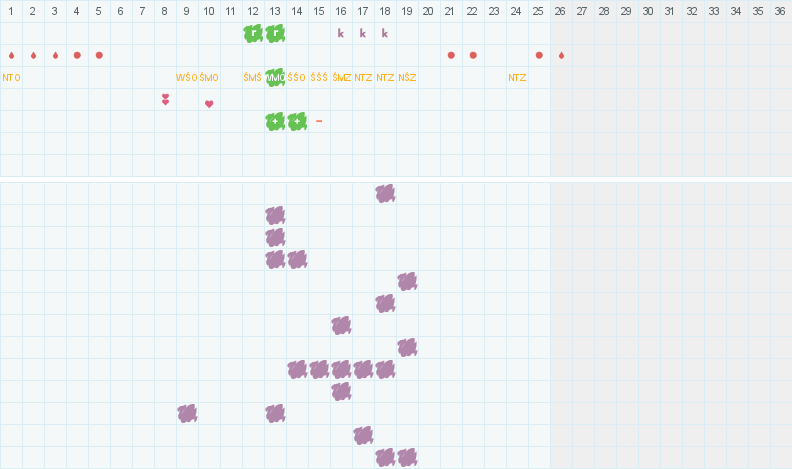Click the blood drop icon on day 2
Image resolution: width=792 pixels, height=469 pixels.
click(x=33, y=55)
